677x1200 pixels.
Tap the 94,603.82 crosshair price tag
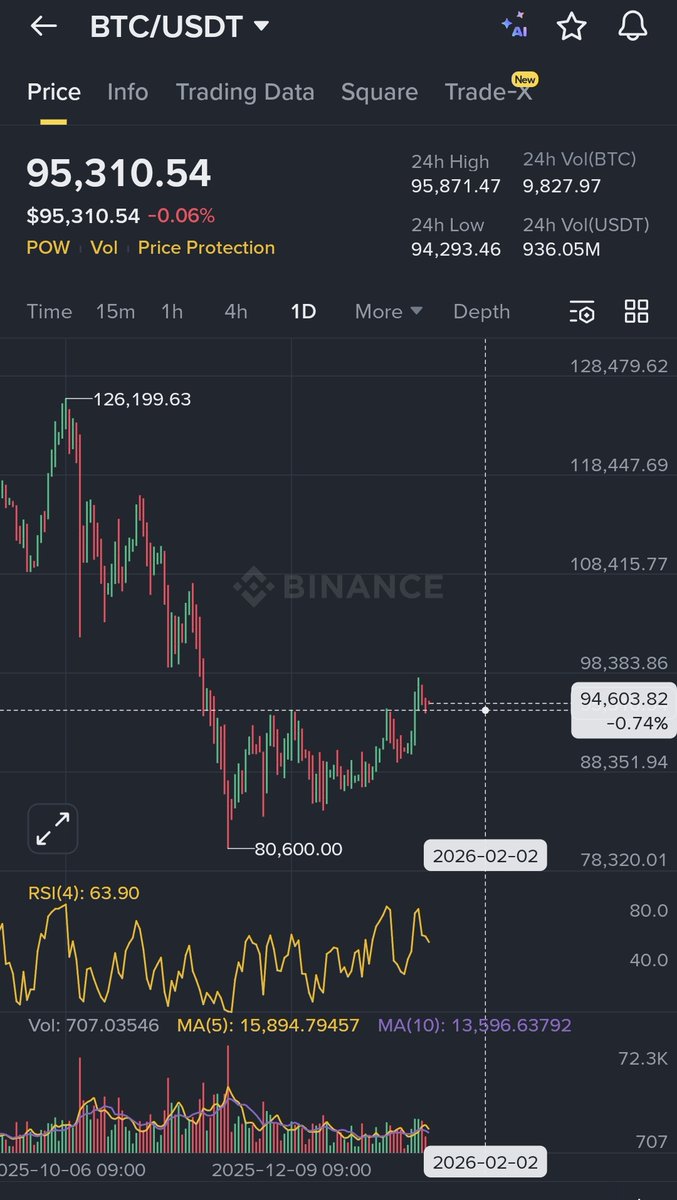pyautogui.click(x=623, y=710)
